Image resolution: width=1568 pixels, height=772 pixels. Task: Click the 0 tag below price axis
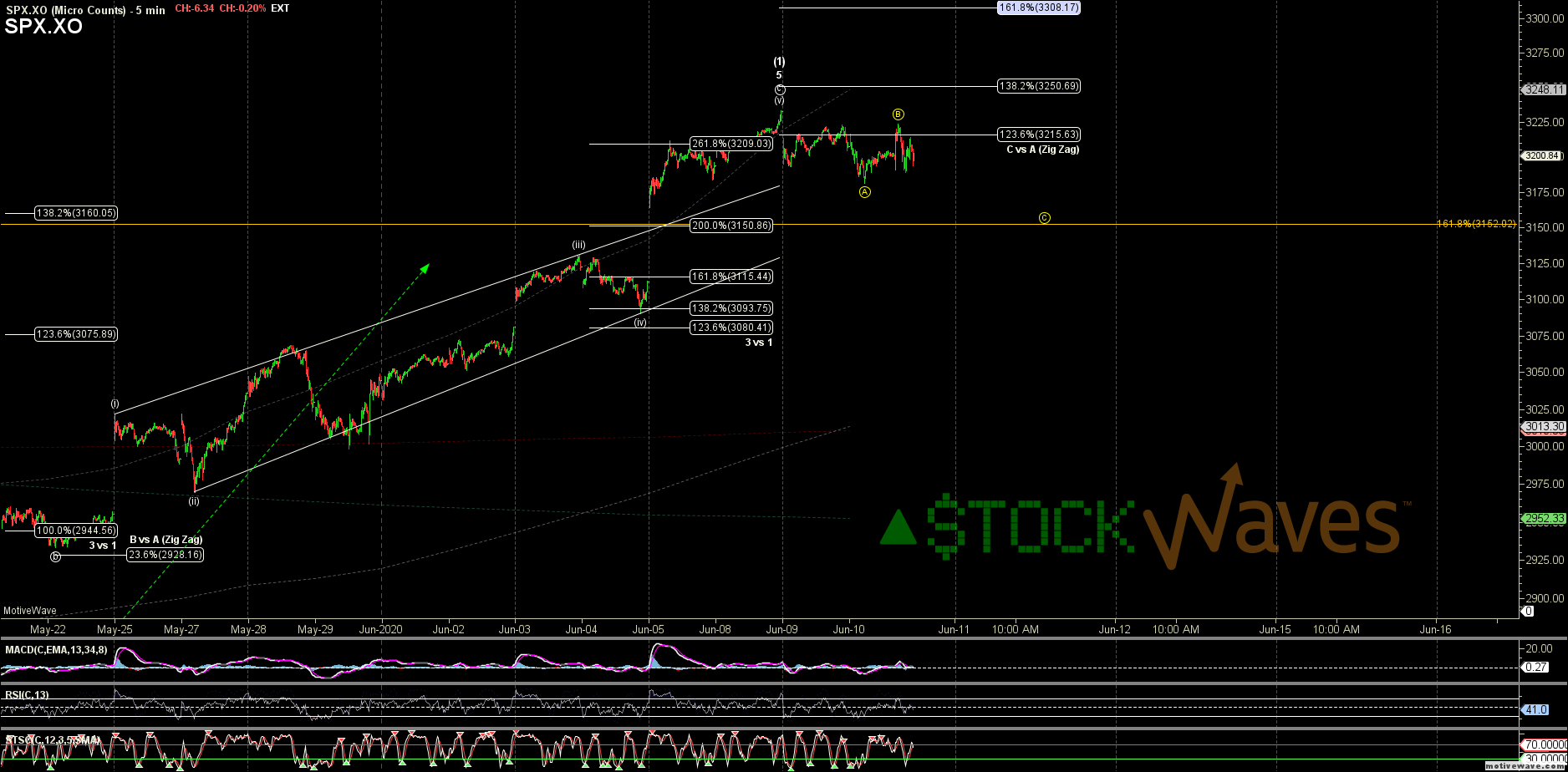click(x=1527, y=611)
